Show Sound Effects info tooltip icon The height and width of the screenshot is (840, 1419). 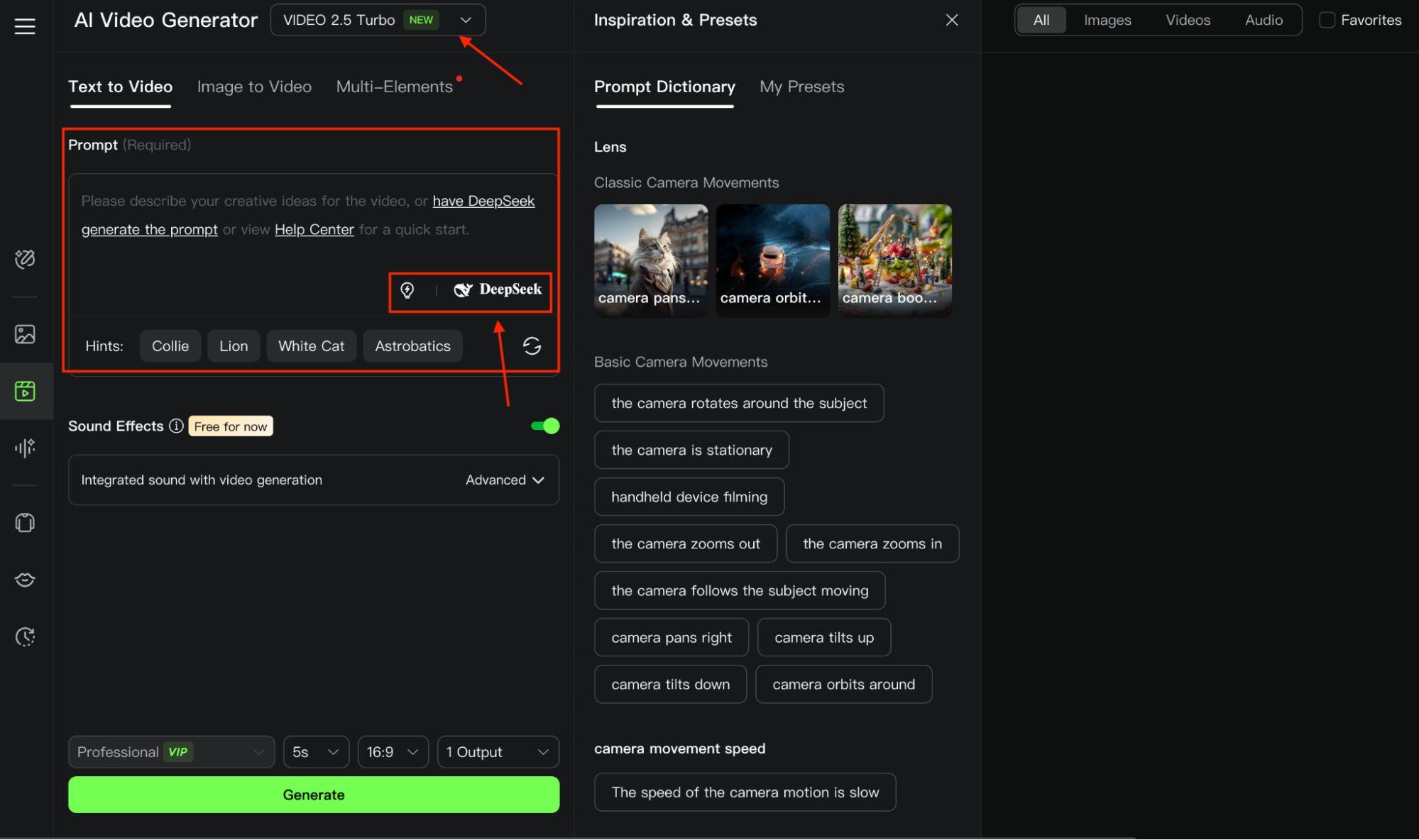[176, 426]
